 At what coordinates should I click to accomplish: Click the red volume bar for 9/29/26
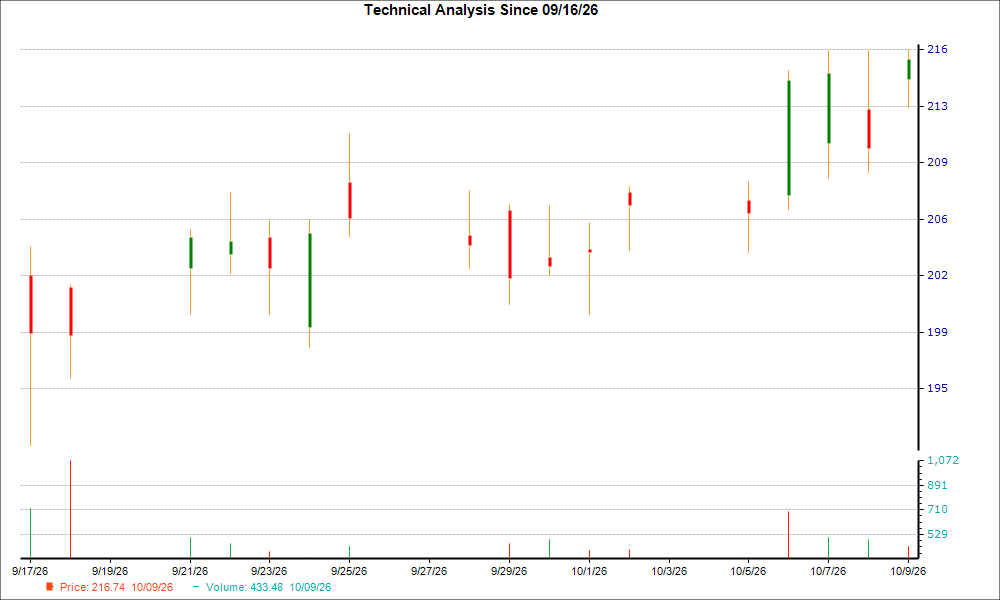(x=509, y=551)
